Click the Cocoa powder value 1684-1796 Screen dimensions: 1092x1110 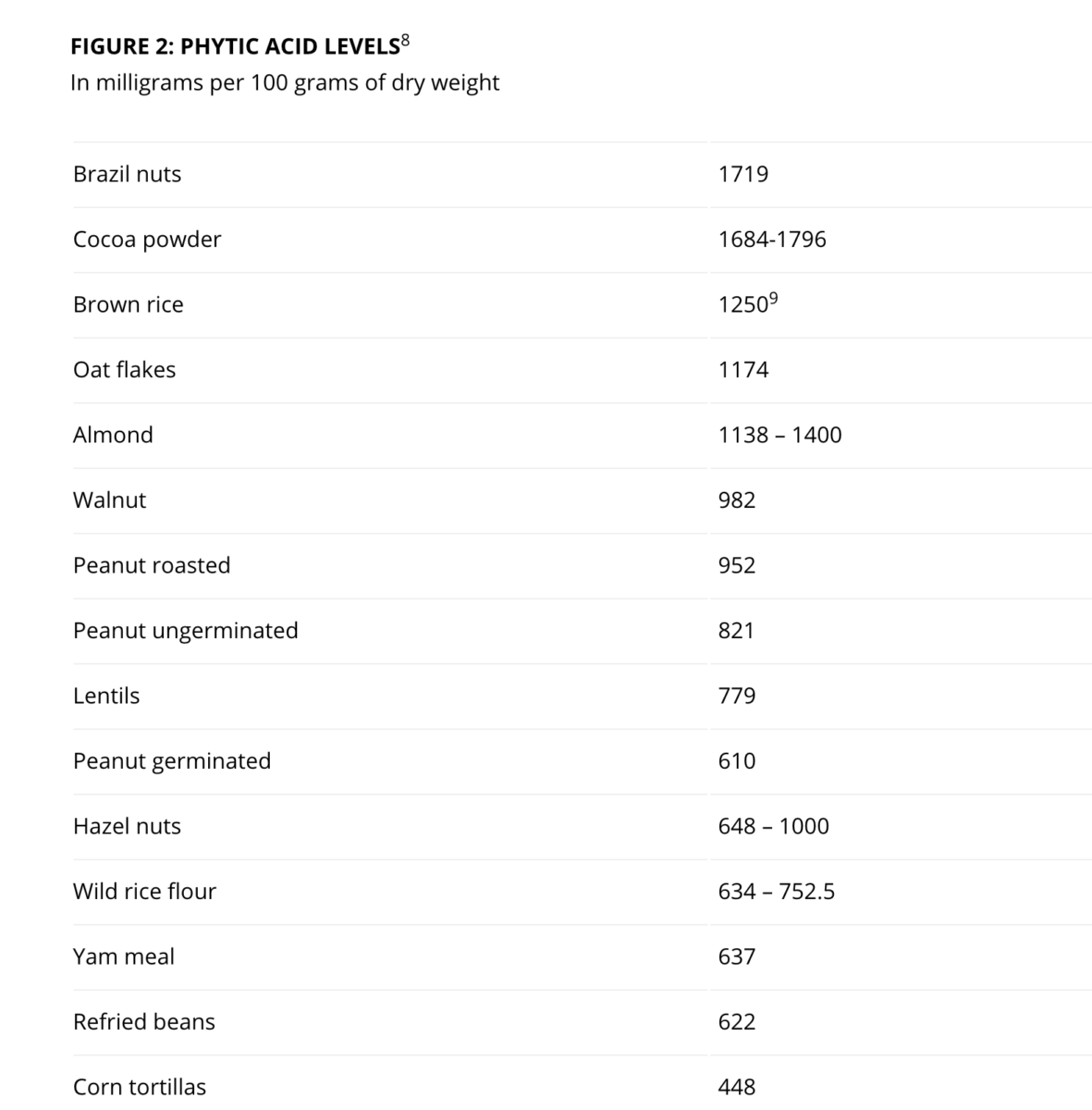click(772, 240)
